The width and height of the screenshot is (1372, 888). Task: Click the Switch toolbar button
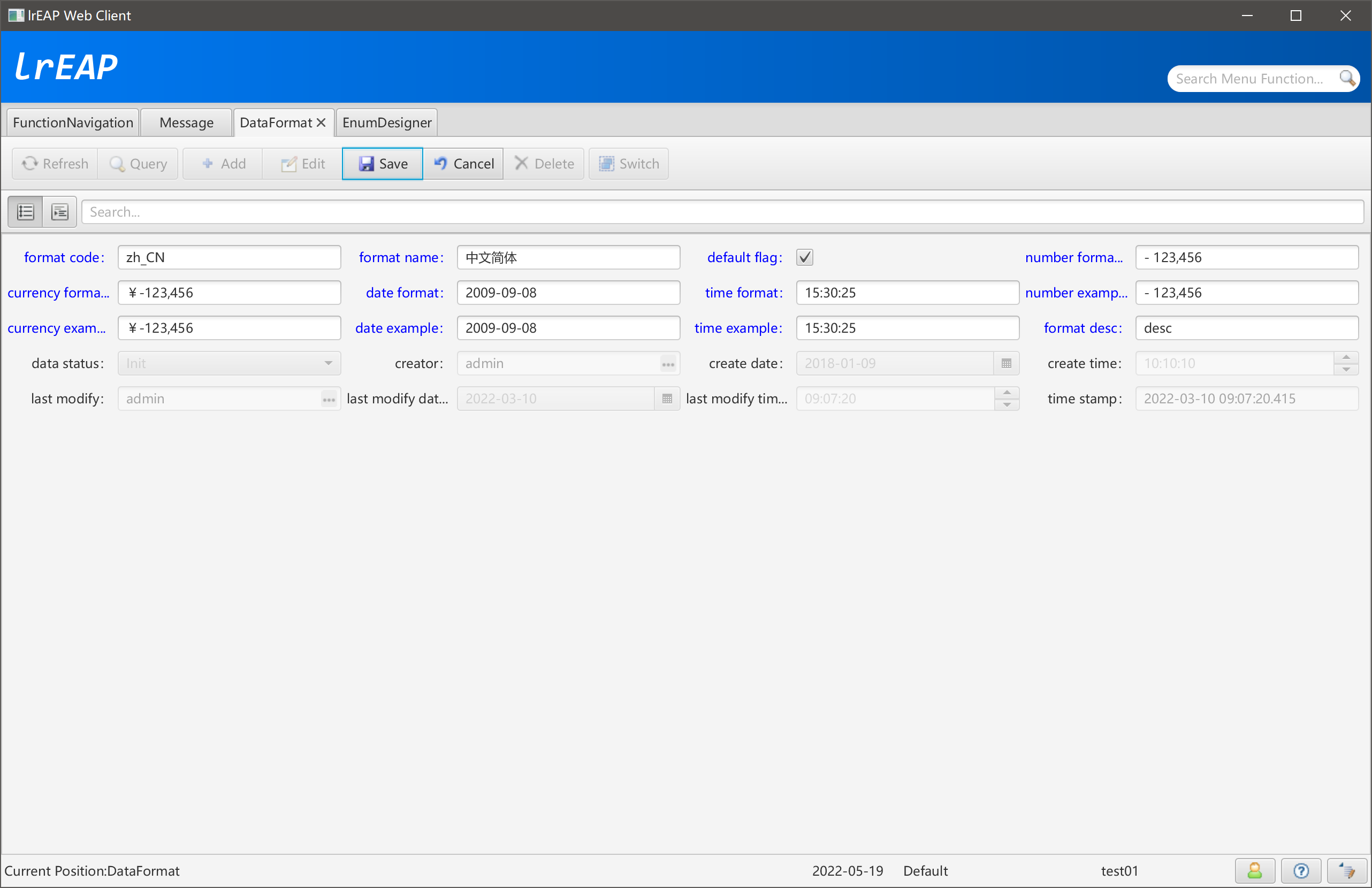pyautogui.click(x=629, y=164)
